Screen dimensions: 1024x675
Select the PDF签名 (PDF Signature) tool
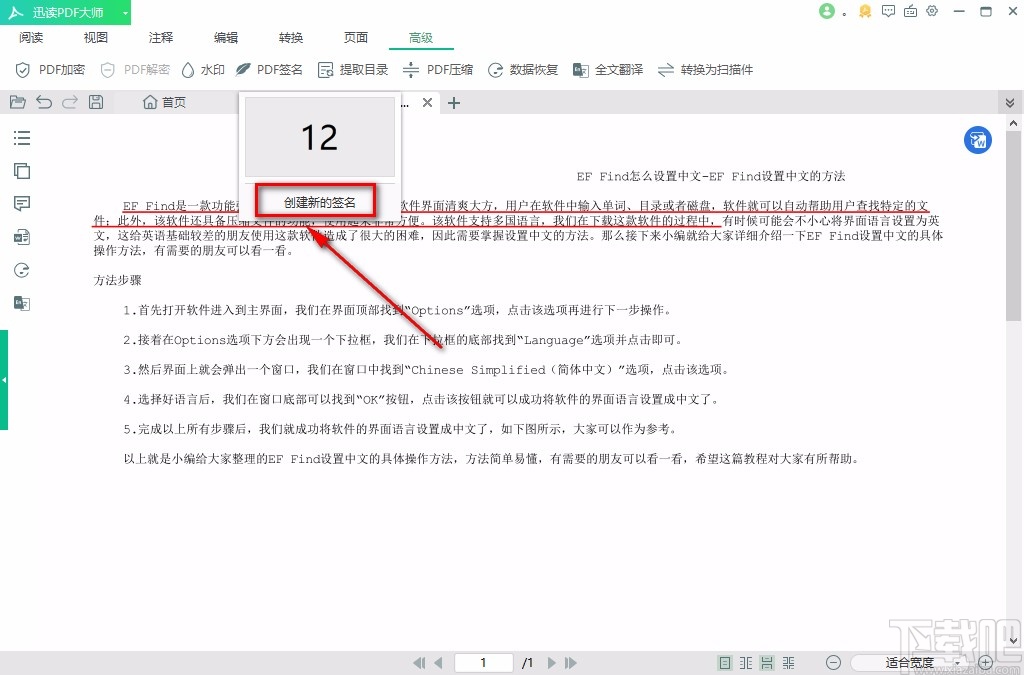click(268, 69)
